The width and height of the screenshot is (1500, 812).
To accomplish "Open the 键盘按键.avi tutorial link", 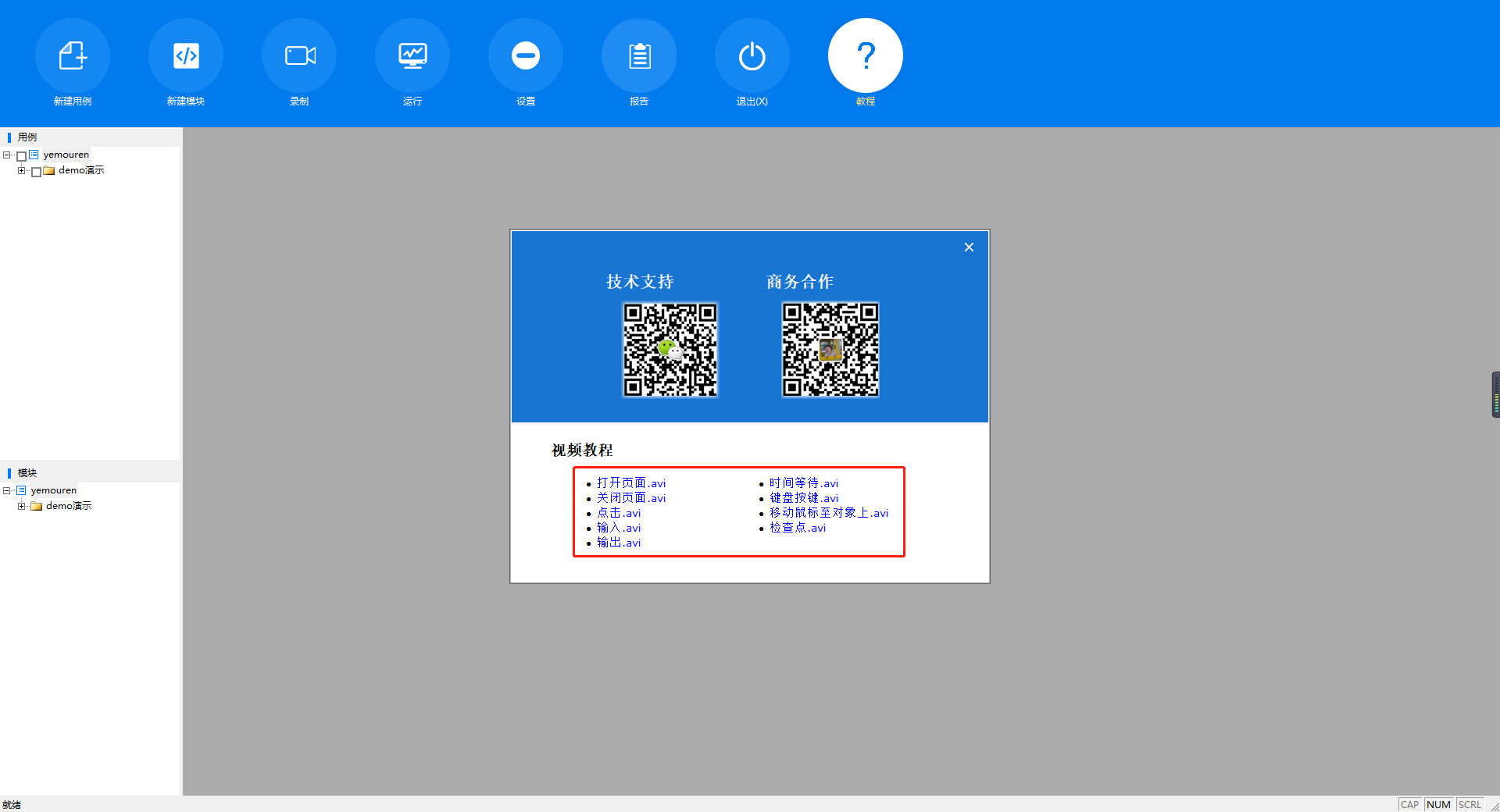I will coord(804,498).
